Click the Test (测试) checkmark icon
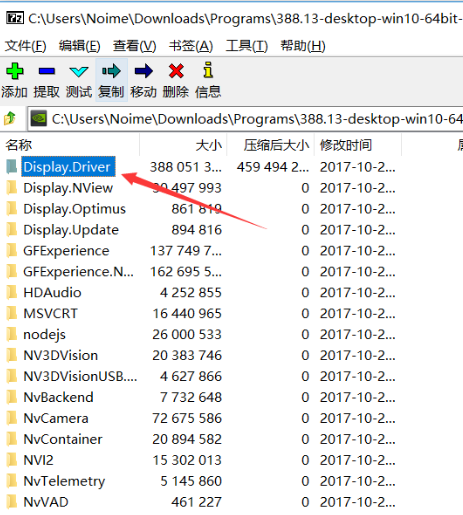Image resolution: width=463 pixels, height=515 pixels. tap(79, 71)
